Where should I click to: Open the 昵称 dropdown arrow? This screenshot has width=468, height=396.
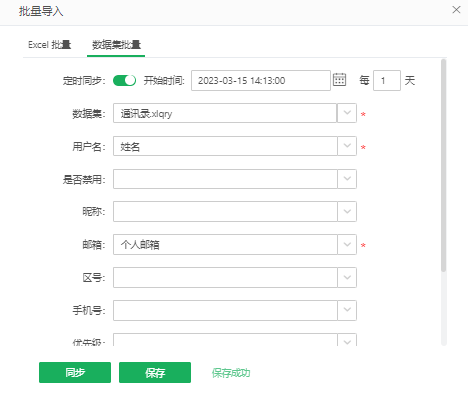(347, 211)
